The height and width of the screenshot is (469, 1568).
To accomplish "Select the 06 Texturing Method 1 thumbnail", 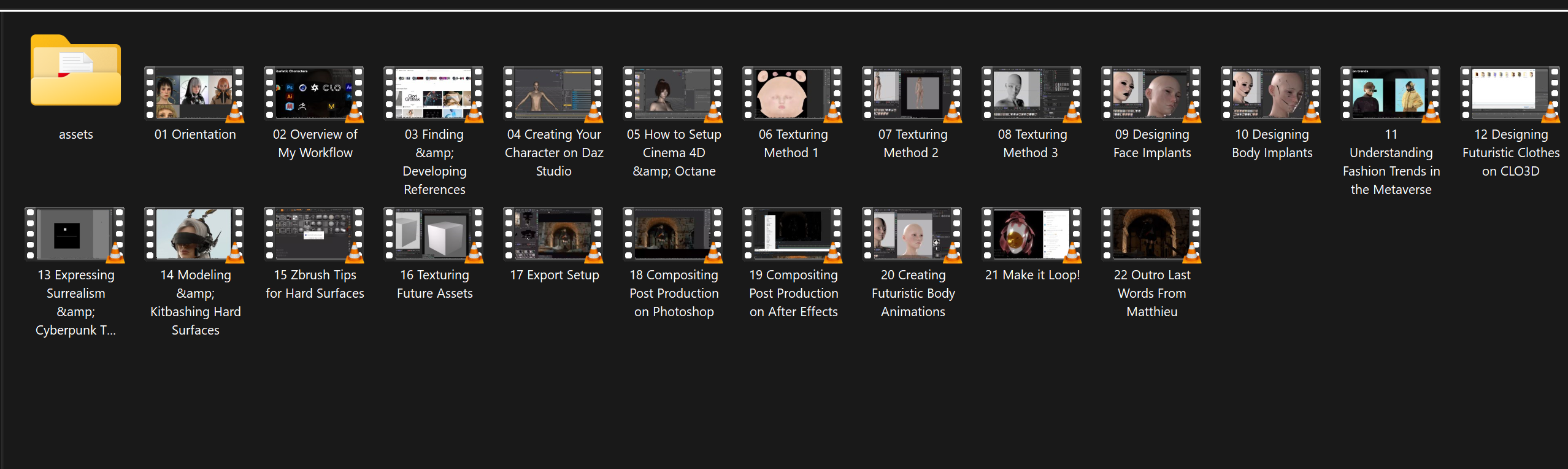I will click(793, 94).
